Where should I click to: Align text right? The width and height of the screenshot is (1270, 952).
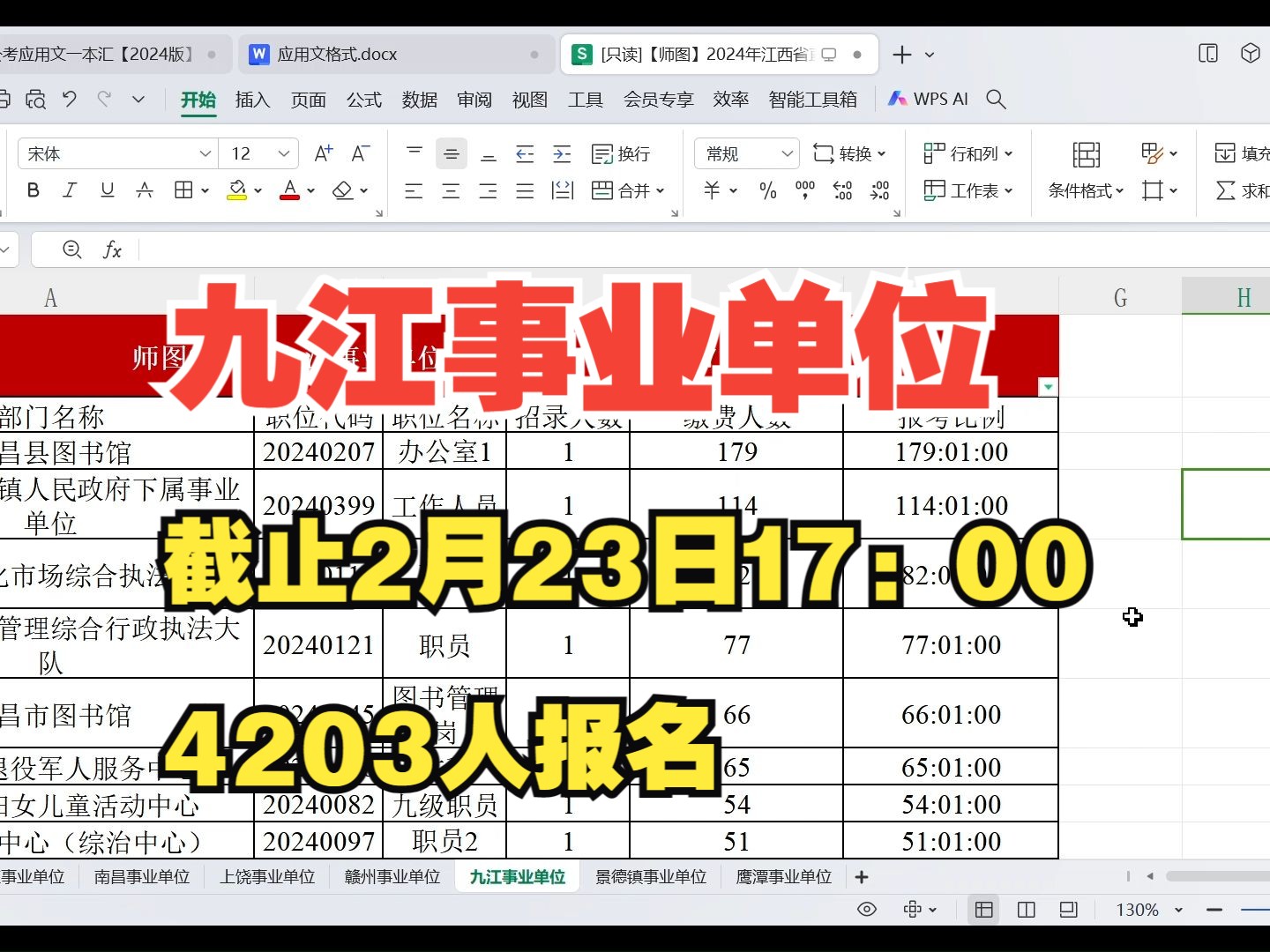[488, 190]
